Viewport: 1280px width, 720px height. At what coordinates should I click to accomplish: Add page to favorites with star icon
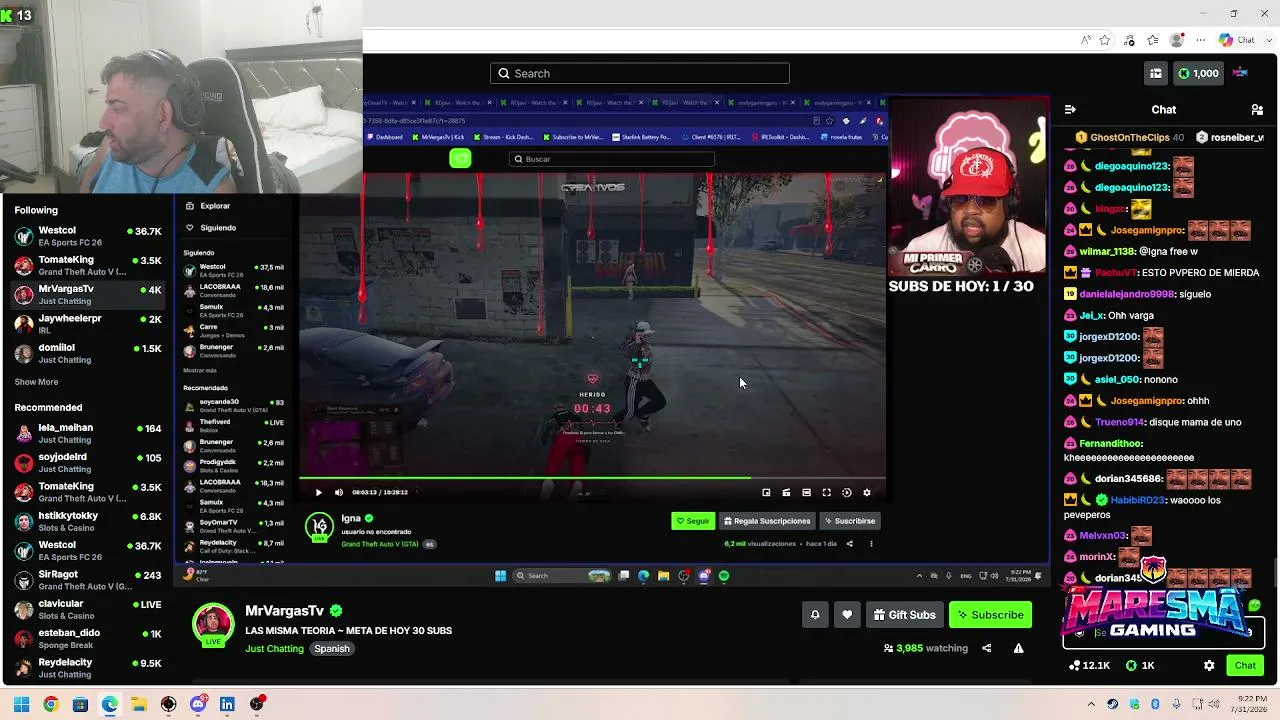point(1105,40)
